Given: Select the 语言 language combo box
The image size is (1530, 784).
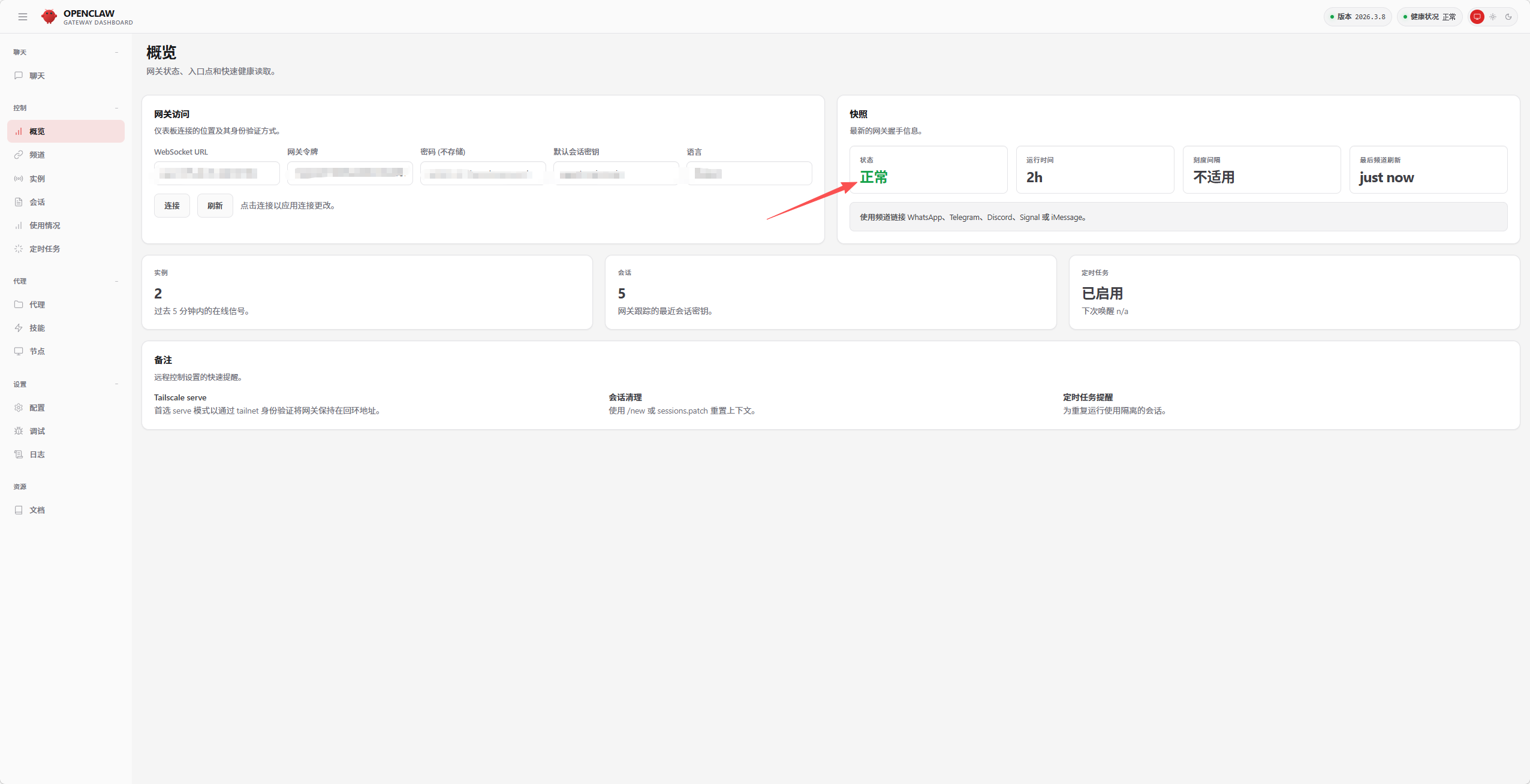Looking at the screenshot, I should (x=749, y=173).
